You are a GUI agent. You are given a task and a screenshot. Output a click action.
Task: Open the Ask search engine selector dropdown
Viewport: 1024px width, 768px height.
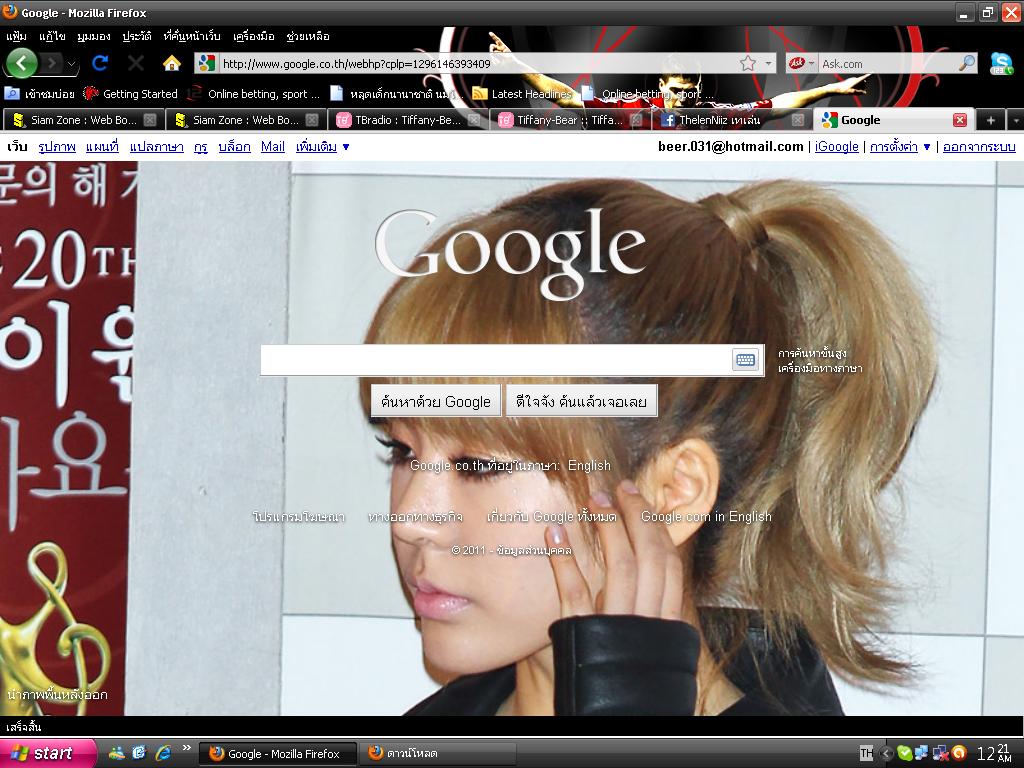point(801,63)
